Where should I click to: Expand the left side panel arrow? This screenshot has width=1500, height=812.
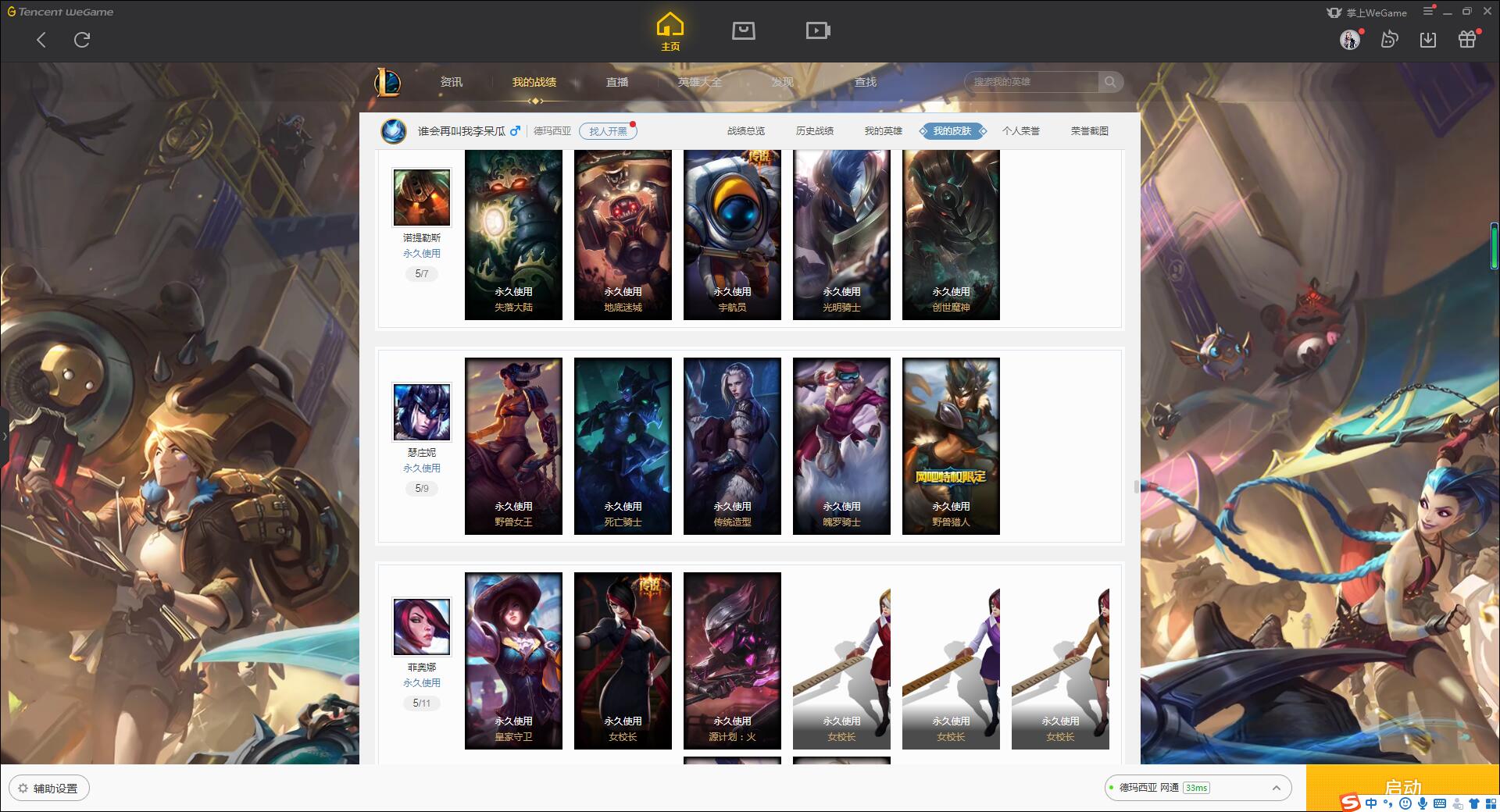coord(4,436)
